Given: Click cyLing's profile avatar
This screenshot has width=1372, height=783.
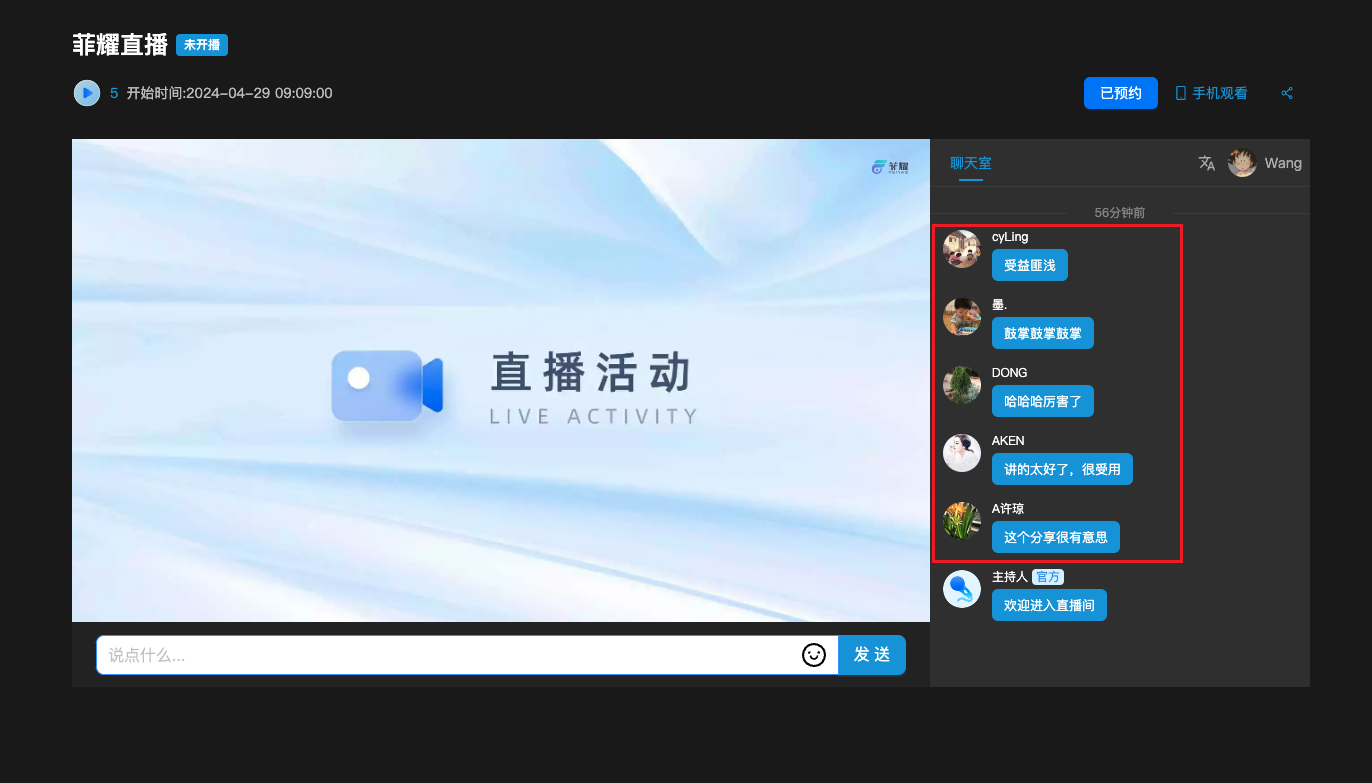Looking at the screenshot, I should [962, 249].
